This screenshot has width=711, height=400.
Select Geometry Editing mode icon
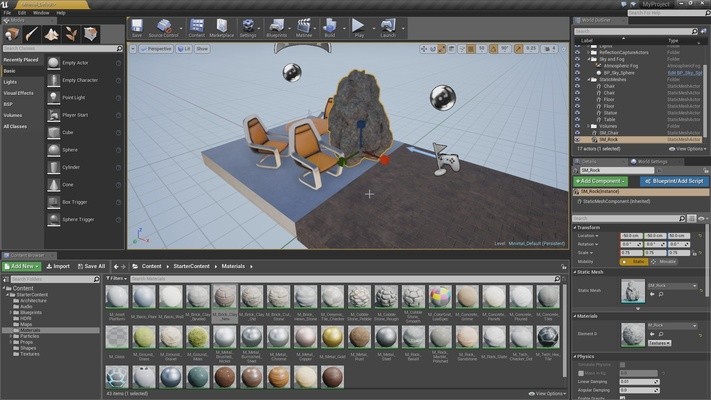(x=90, y=34)
